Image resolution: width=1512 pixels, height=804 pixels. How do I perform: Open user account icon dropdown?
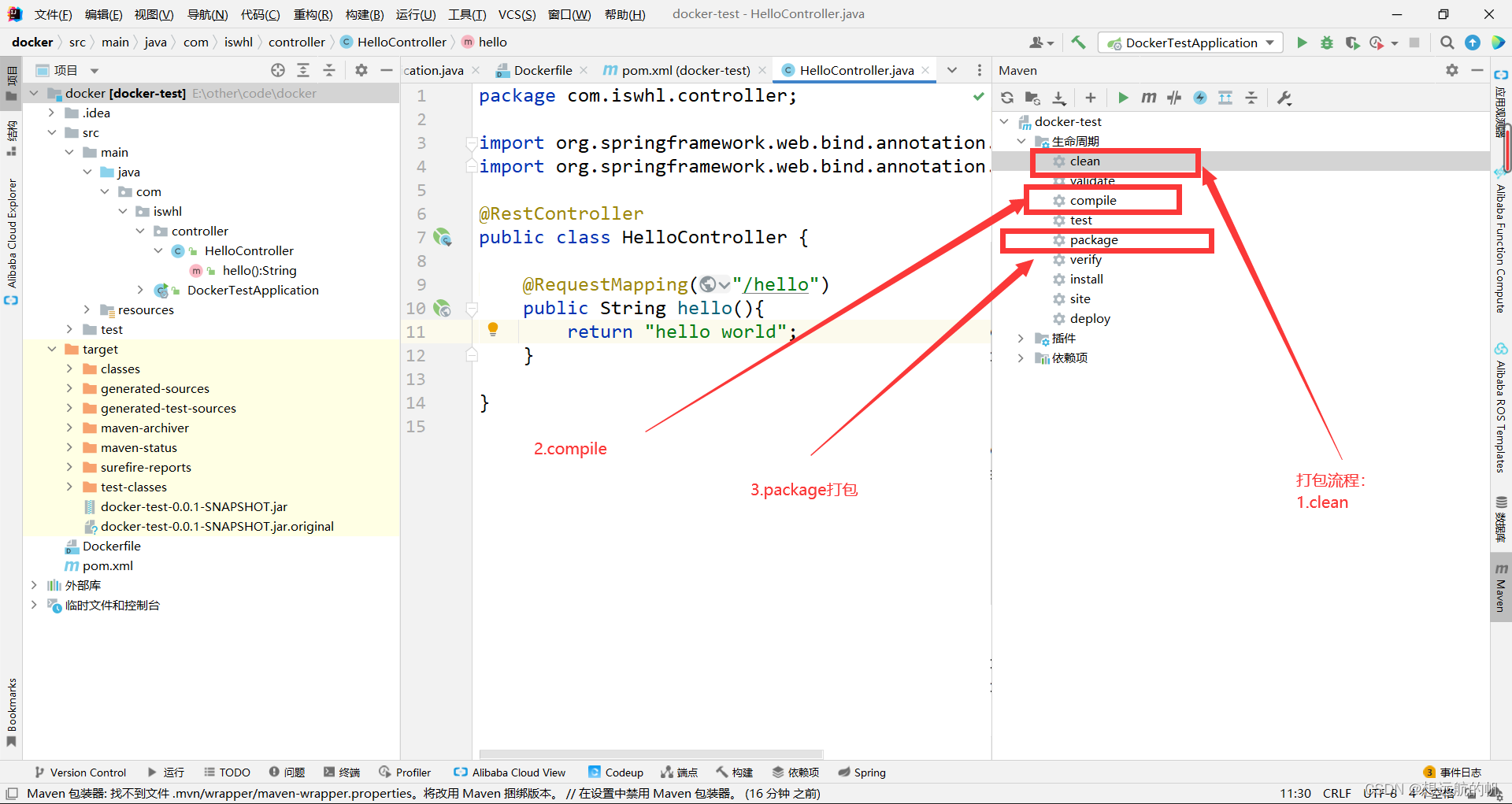coord(1041,43)
